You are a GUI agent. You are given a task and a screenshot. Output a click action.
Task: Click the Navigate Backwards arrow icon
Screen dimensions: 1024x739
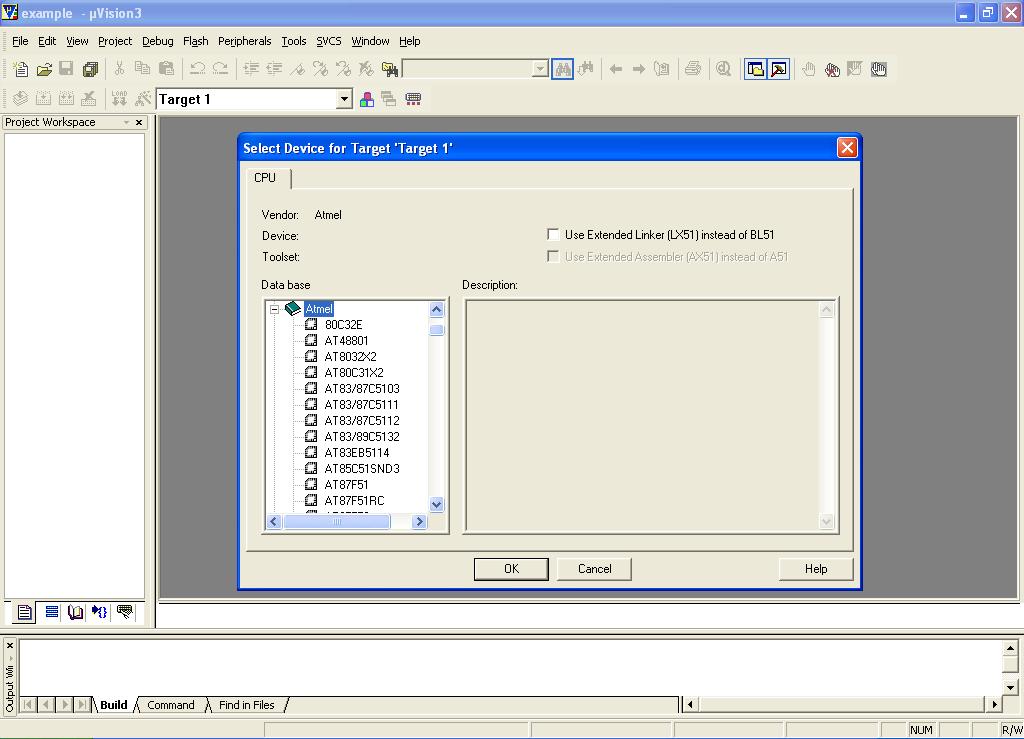[615, 69]
